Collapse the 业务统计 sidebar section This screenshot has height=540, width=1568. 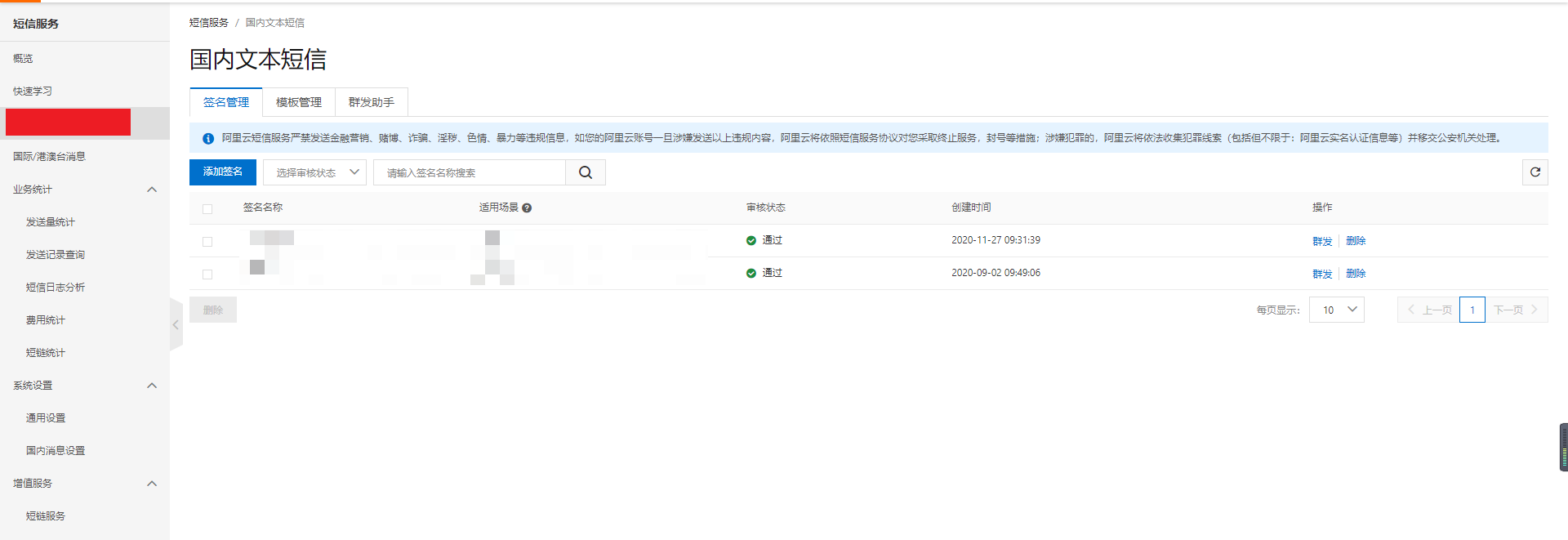pos(152,190)
